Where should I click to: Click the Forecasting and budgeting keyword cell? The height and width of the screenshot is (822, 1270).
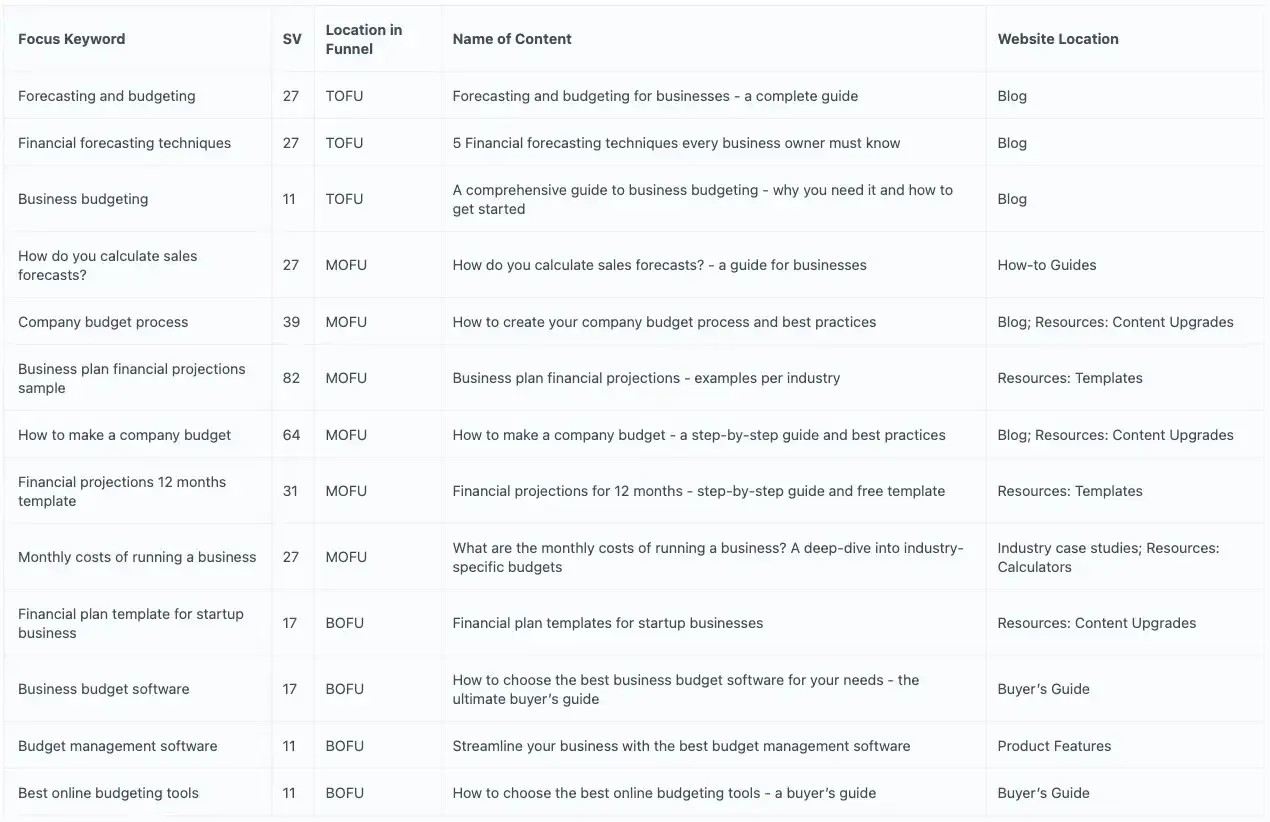click(107, 96)
